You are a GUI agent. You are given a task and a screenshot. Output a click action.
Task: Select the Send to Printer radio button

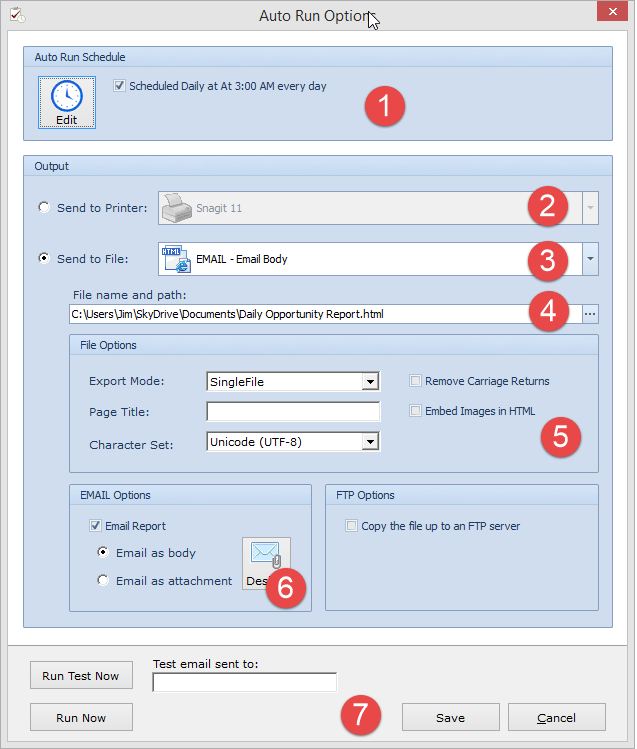pyautogui.click(x=44, y=207)
